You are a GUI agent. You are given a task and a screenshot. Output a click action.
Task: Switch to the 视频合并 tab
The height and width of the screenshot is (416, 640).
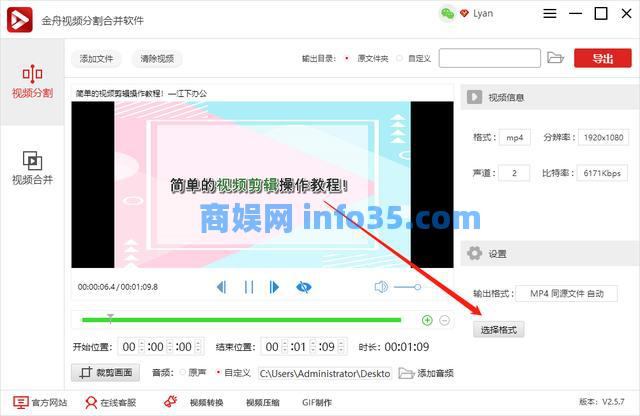pyautogui.click(x=32, y=167)
